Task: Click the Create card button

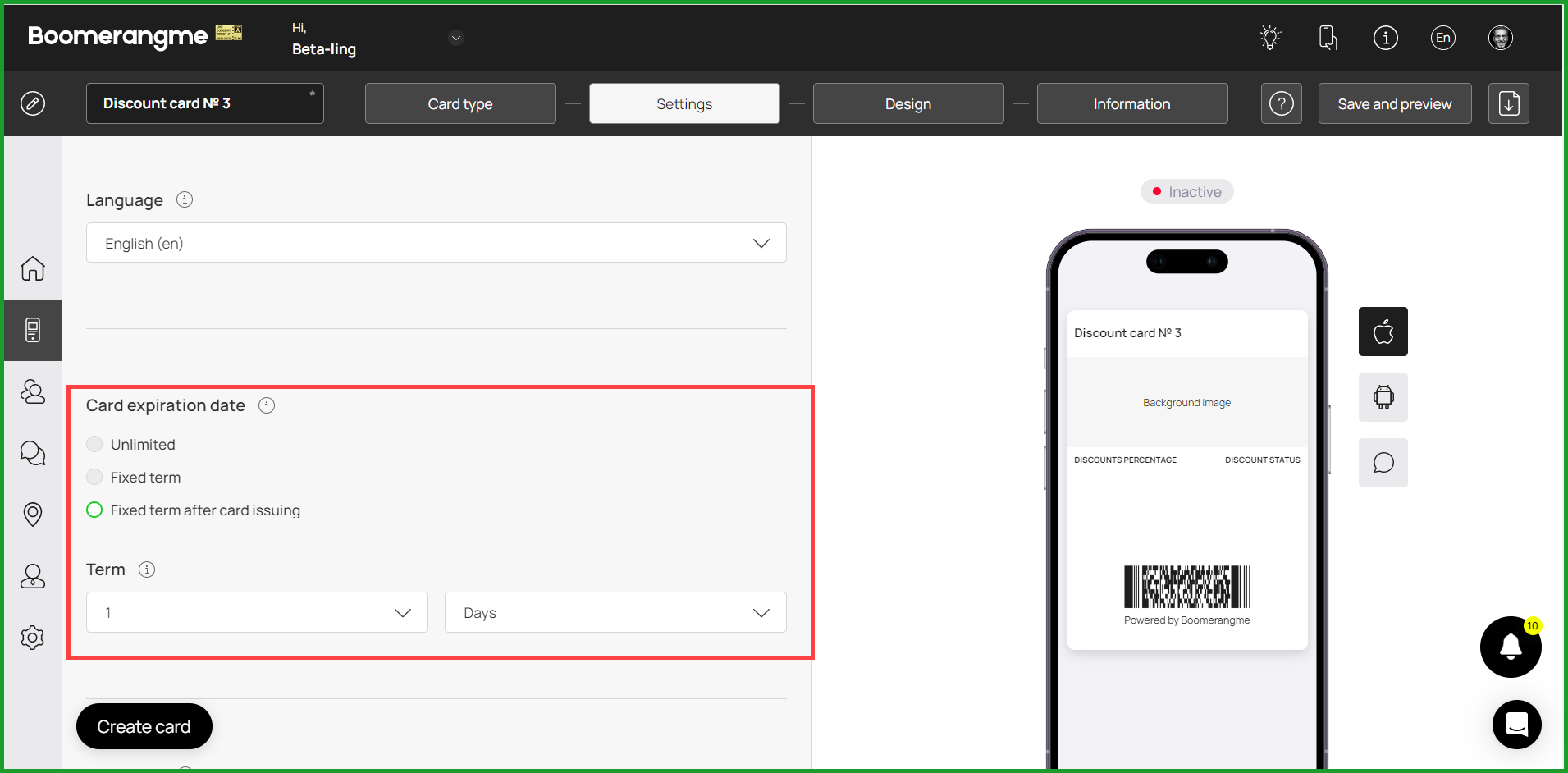Action: 144,726
